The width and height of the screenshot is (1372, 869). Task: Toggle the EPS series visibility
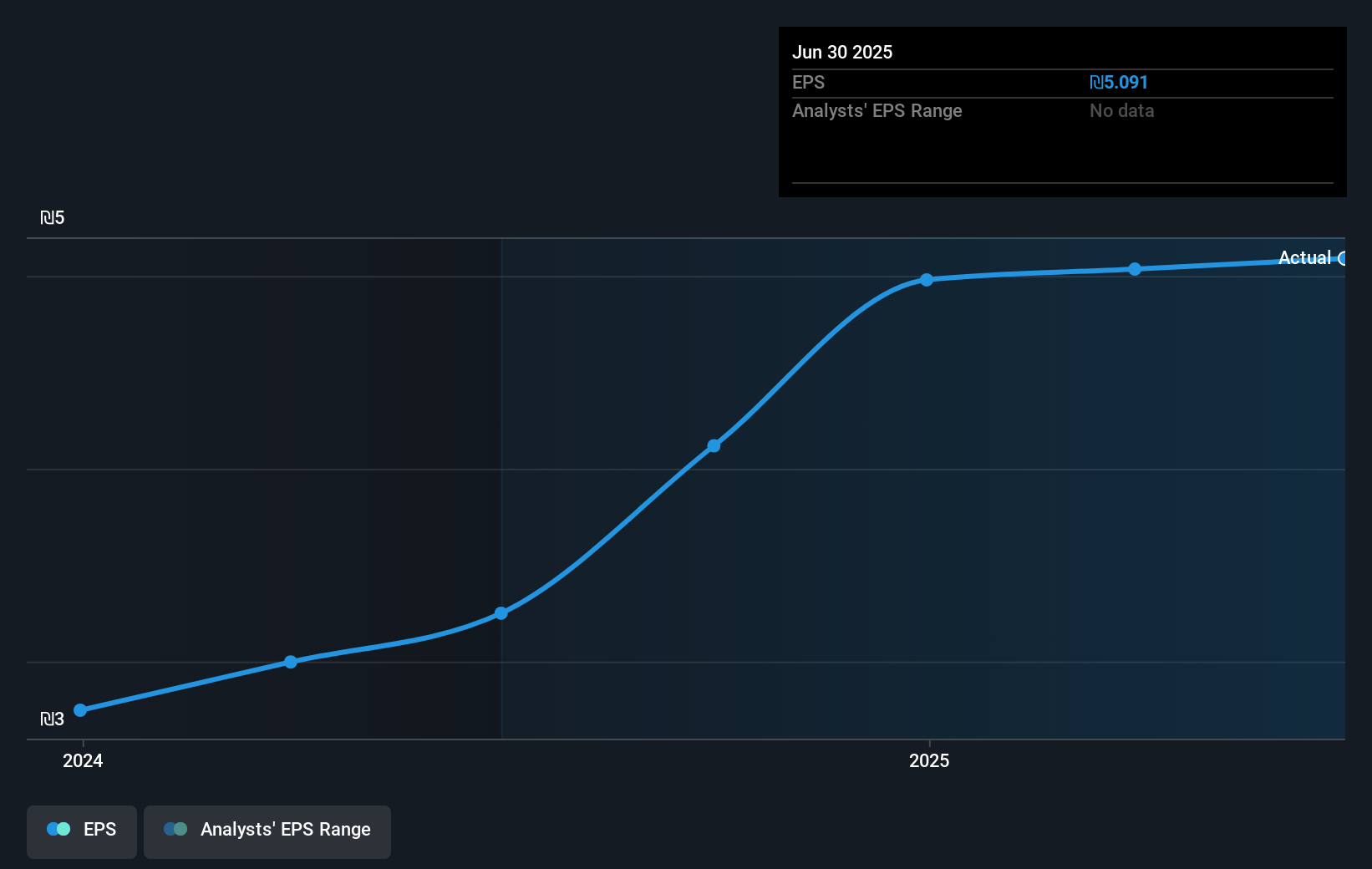click(x=81, y=831)
